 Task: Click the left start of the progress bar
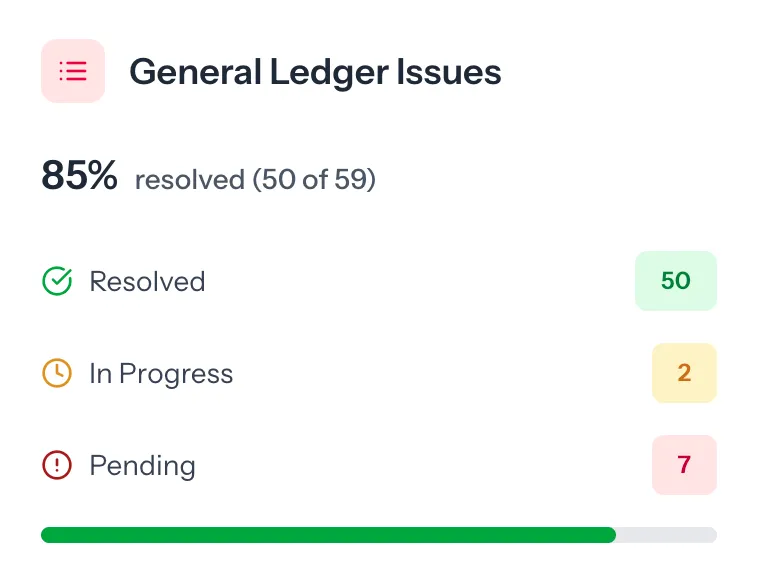pos(46,535)
